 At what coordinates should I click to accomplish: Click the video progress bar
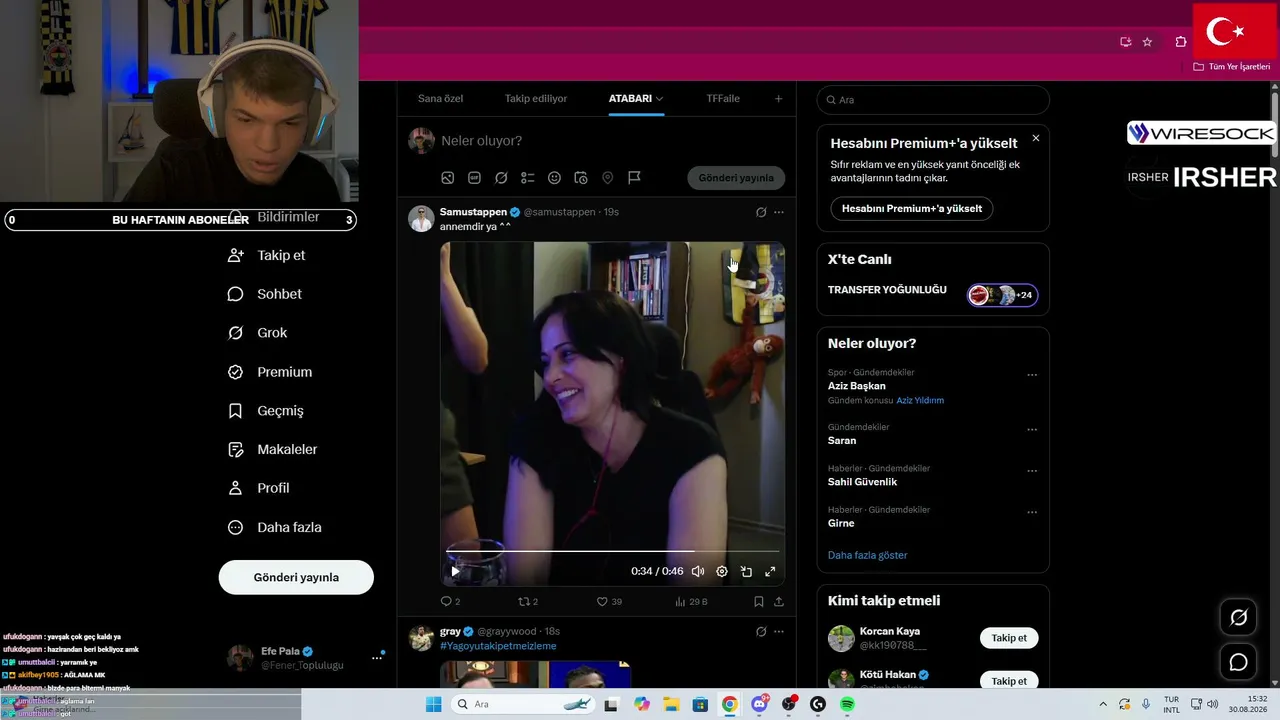(x=612, y=551)
